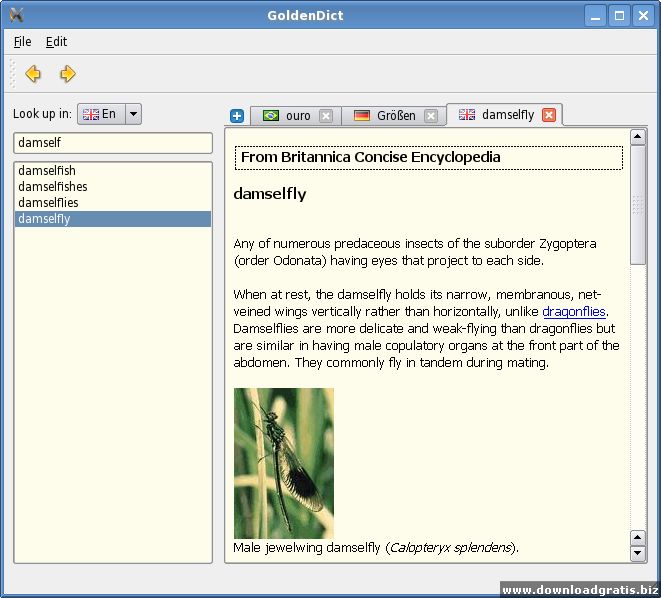661x598 pixels.
Task: Select damselflies in the word list
Action: [113, 203]
